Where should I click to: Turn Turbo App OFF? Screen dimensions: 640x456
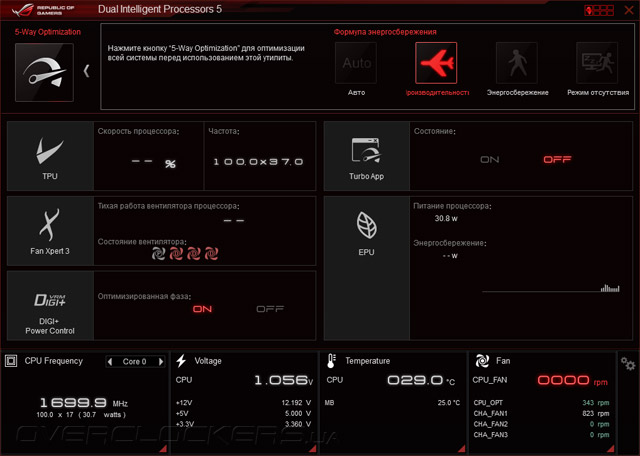coord(557,160)
